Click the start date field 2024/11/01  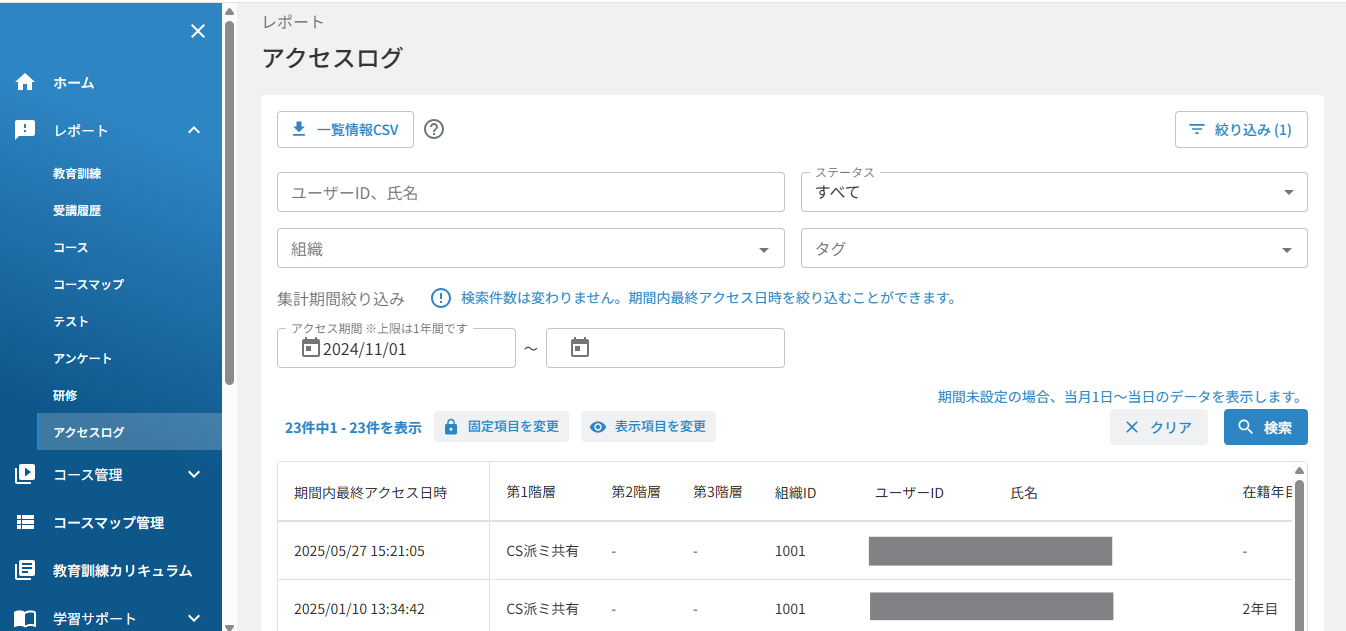click(x=396, y=348)
